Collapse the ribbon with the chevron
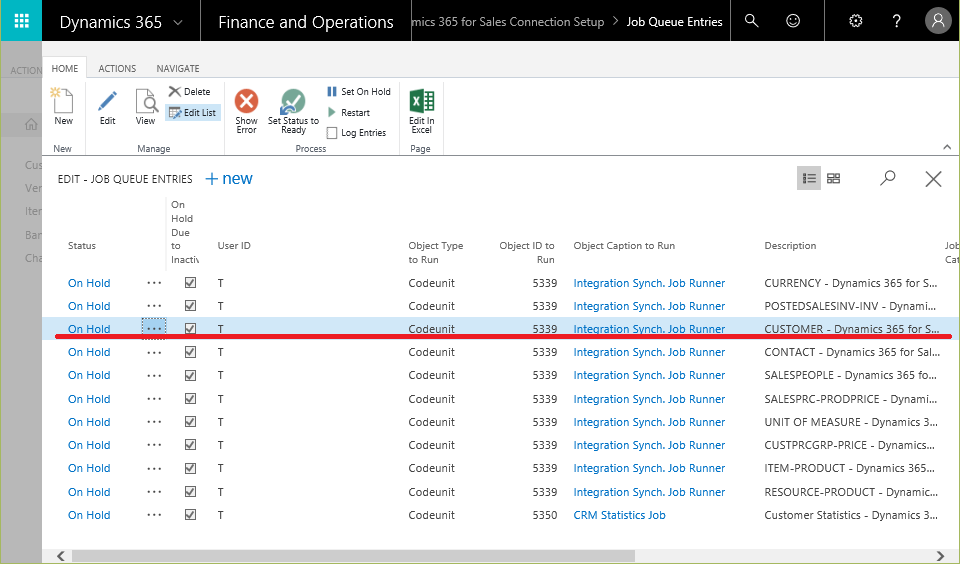Screen dimensions: 960x564 [x=947, y=147]
